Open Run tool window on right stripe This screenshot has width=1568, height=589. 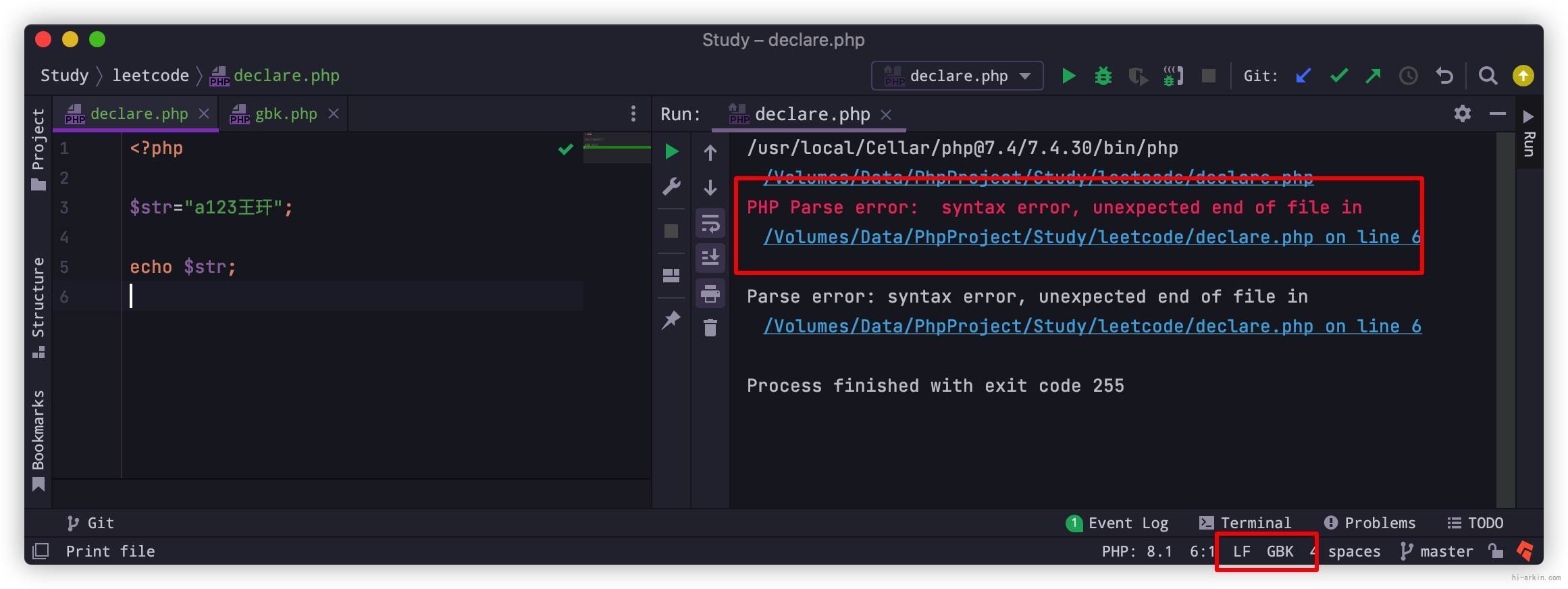click(x=1529, y=133)
